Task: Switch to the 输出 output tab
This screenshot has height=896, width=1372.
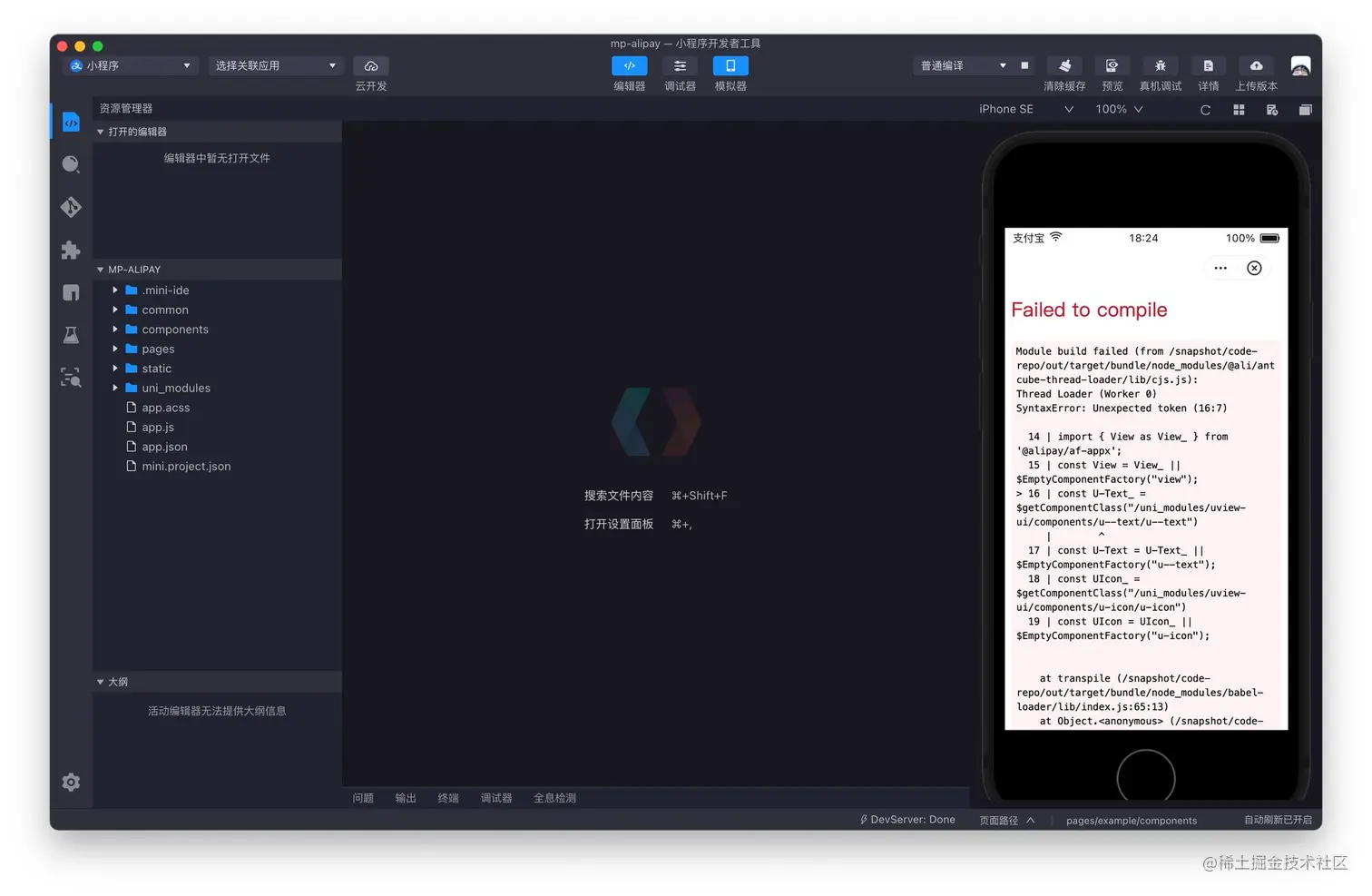Action: click(x=406, y=798)
